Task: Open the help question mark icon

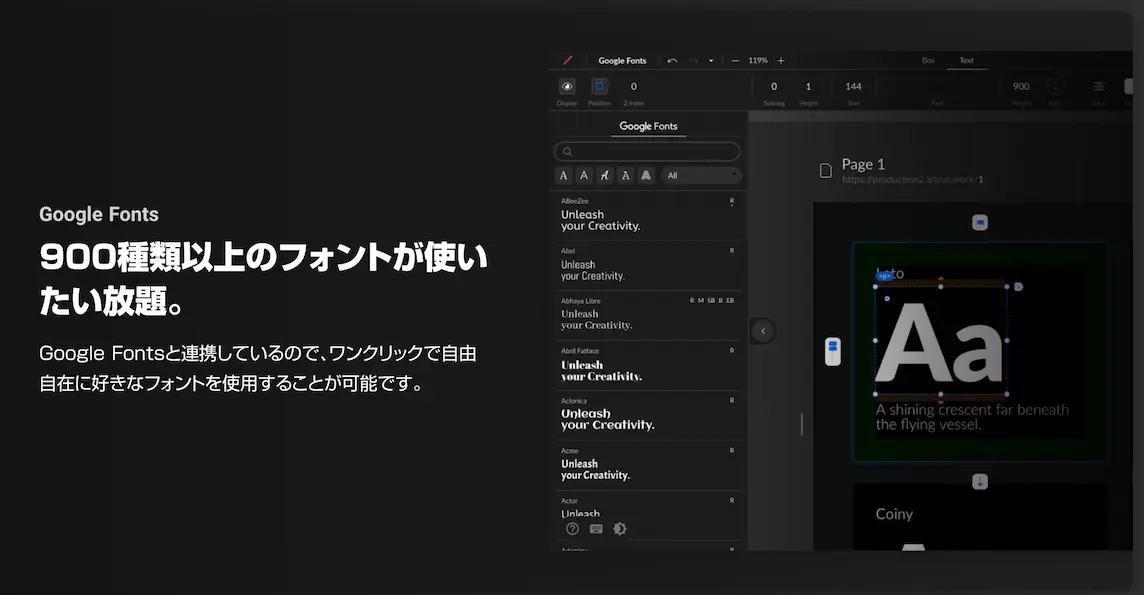Action: (572, 529)
